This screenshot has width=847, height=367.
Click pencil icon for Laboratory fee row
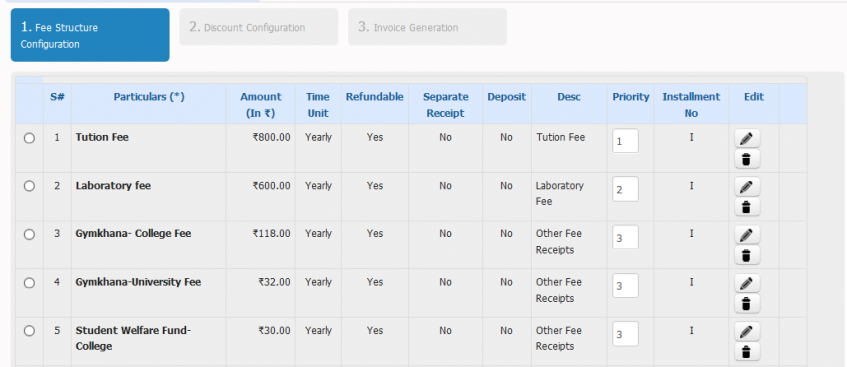(747, 186)
